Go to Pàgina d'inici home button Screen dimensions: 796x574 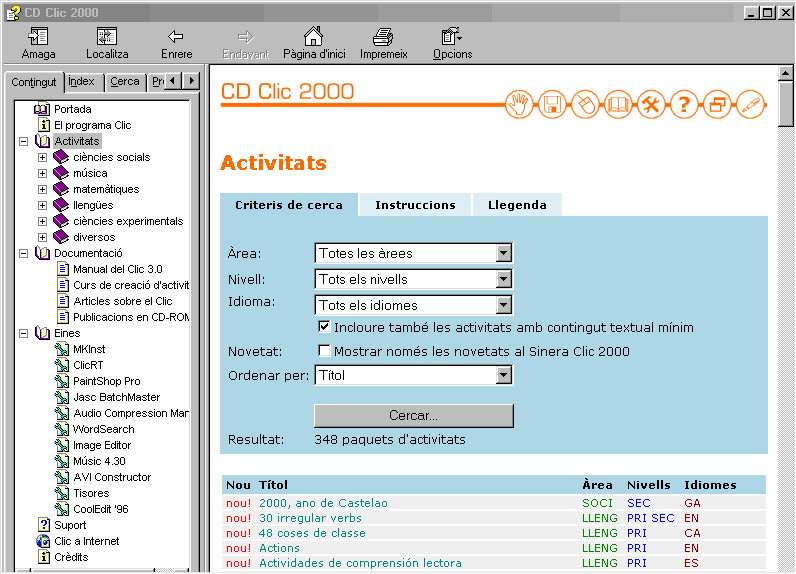pos(313,43)
